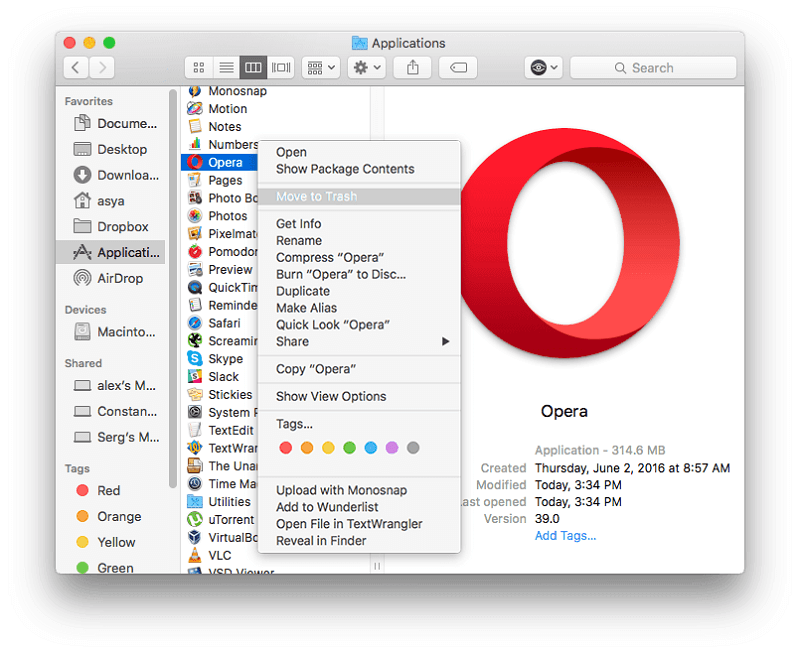Click the large Opera preview icon

coord(570,243)
